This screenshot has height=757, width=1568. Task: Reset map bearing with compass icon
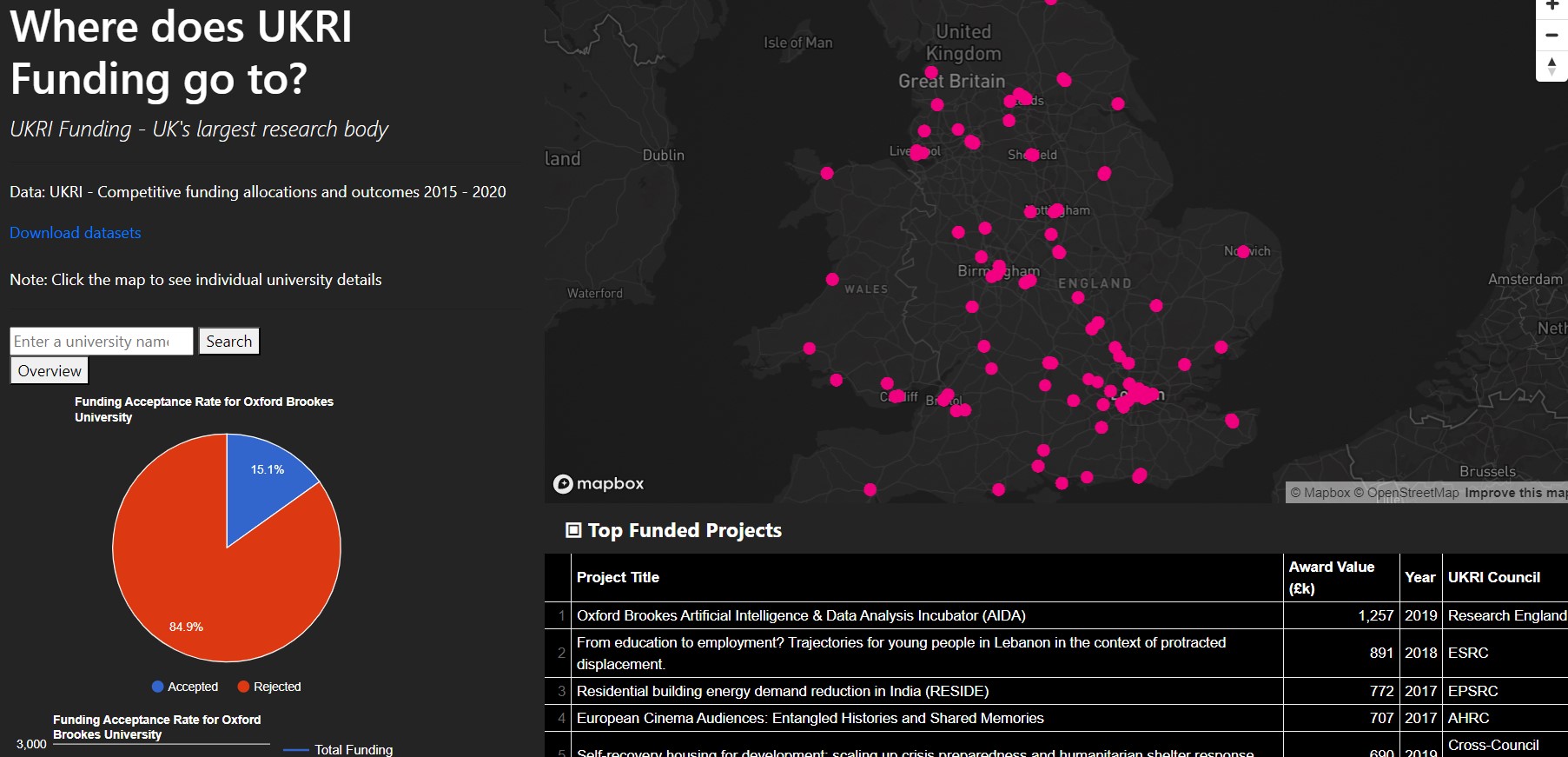click(x=1551, y=65)
